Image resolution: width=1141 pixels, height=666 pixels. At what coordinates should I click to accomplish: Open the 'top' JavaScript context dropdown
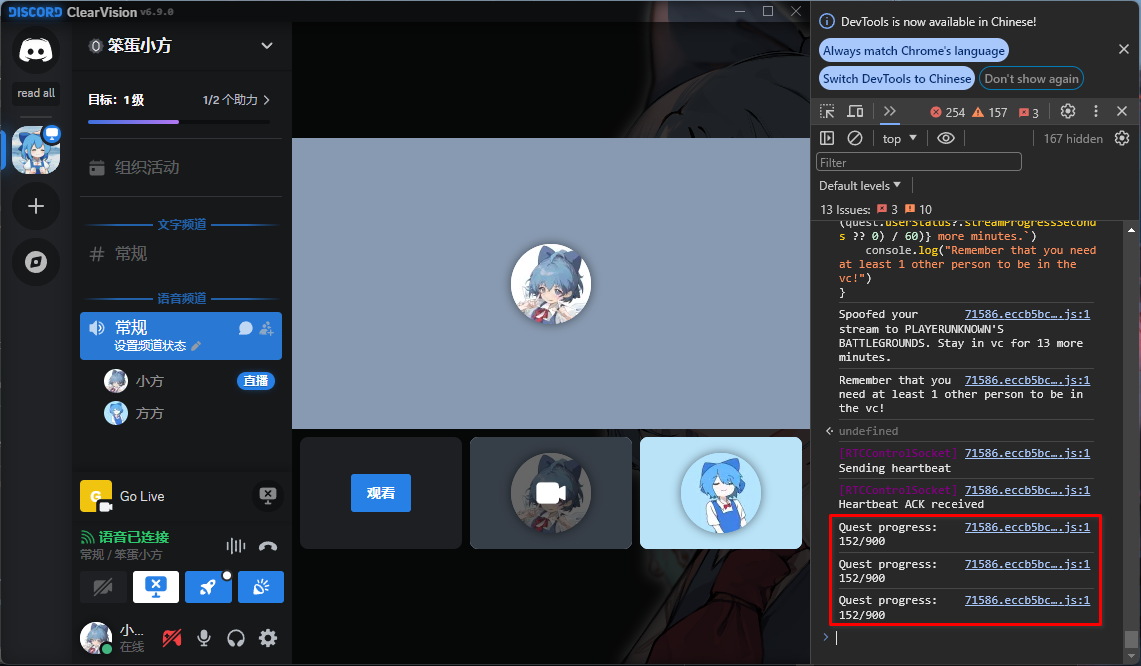(899, 138)
